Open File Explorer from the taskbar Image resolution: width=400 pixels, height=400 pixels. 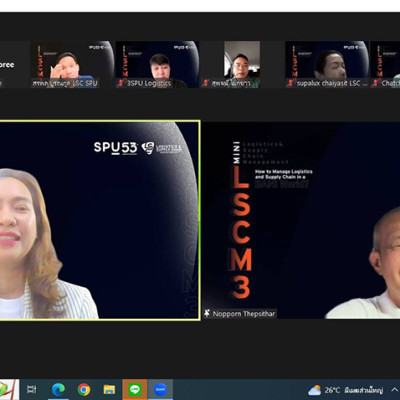(x=109, y=389)
